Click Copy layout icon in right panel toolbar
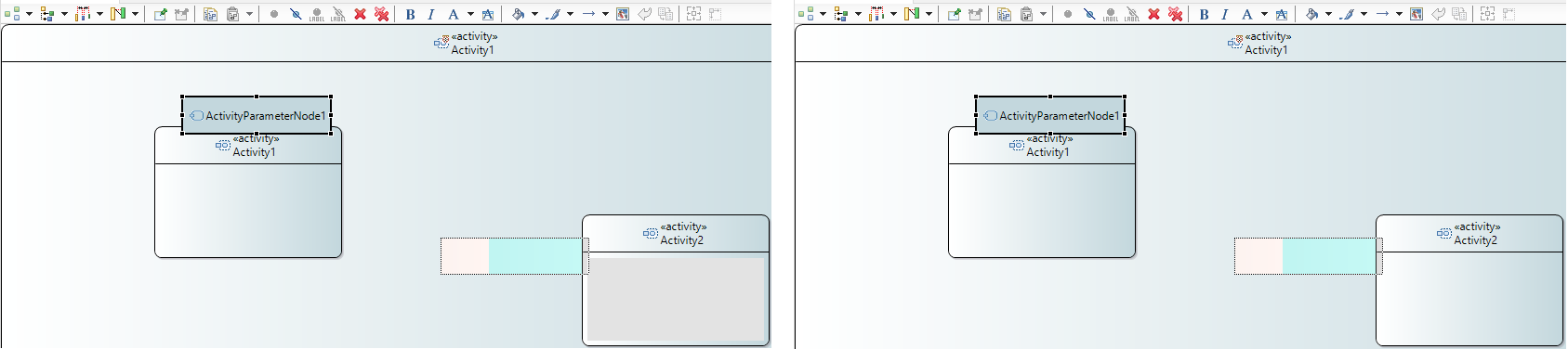The height and width of the screenshot is (349, 1568). pos(1004,14)
